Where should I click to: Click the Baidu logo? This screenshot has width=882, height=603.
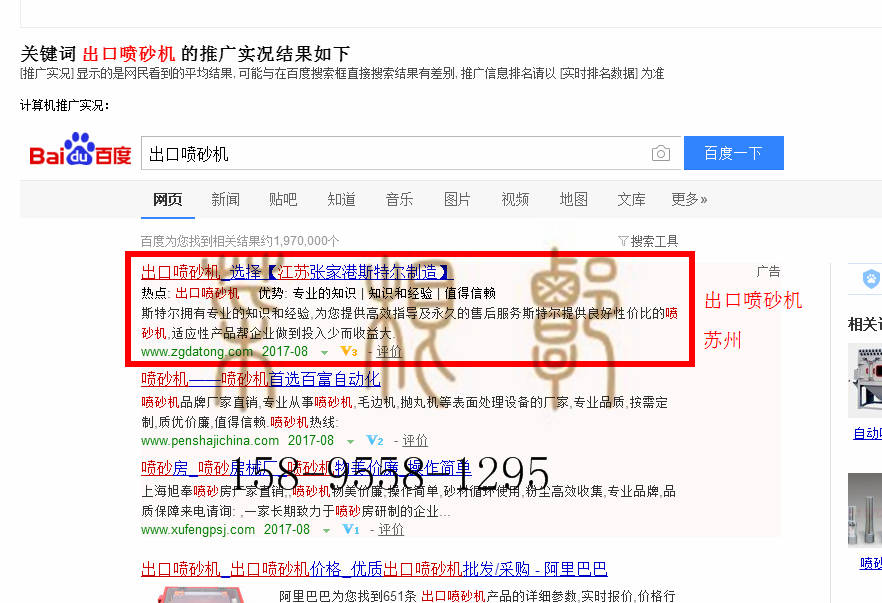click(x=80, y=151)
